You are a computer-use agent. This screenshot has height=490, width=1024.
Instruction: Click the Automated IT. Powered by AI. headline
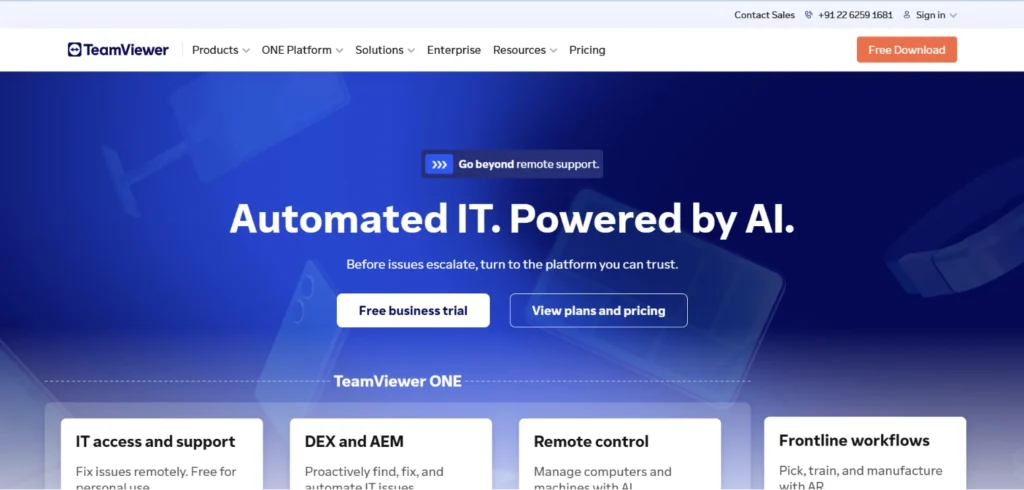[x=512, y=218]
